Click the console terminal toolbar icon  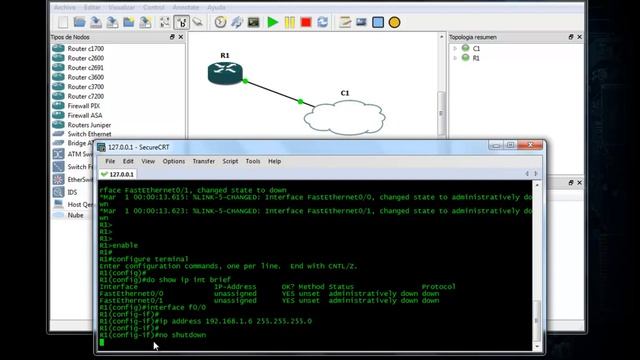(253, 22)
